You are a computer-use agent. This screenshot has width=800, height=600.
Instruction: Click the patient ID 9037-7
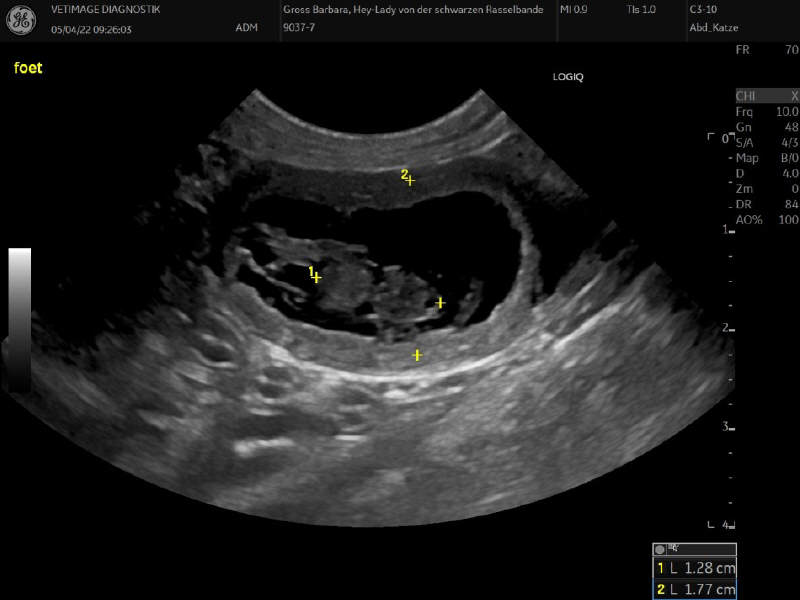pyautogui.click(x=298, y=28)
